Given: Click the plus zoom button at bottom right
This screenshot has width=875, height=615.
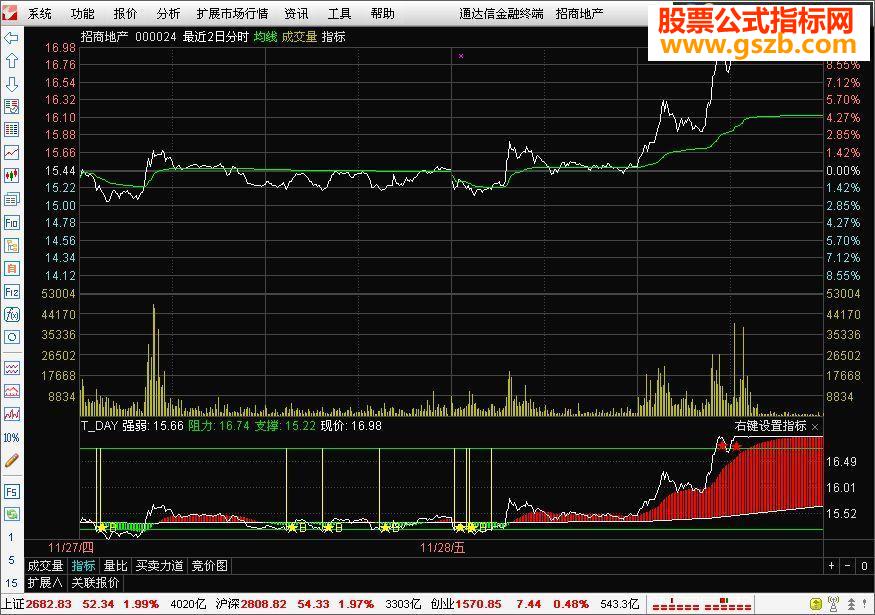Looking at the screenshot, I should pos(831,566).
